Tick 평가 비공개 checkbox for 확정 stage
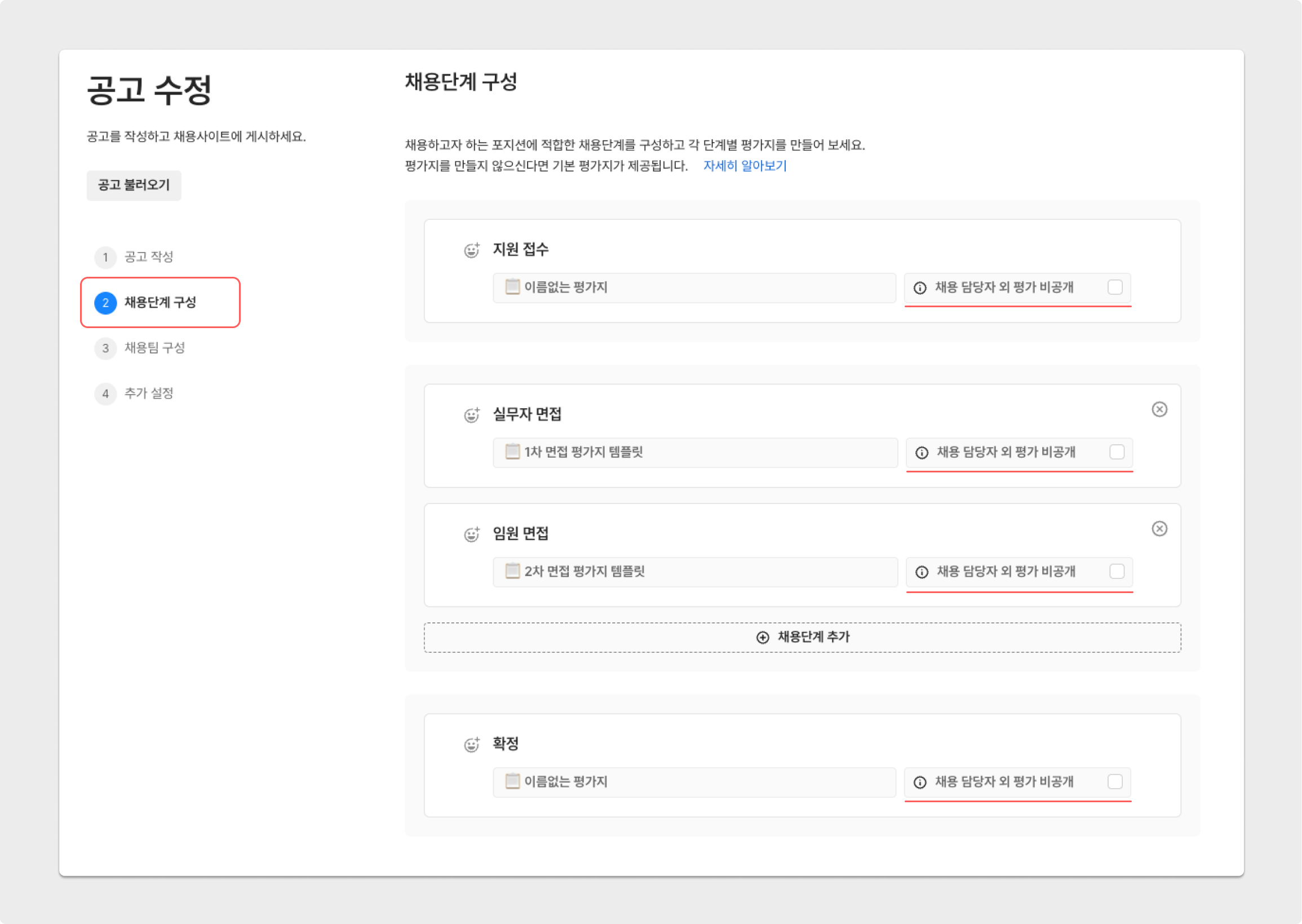 pyautogui.click(x=1114, y=782)
